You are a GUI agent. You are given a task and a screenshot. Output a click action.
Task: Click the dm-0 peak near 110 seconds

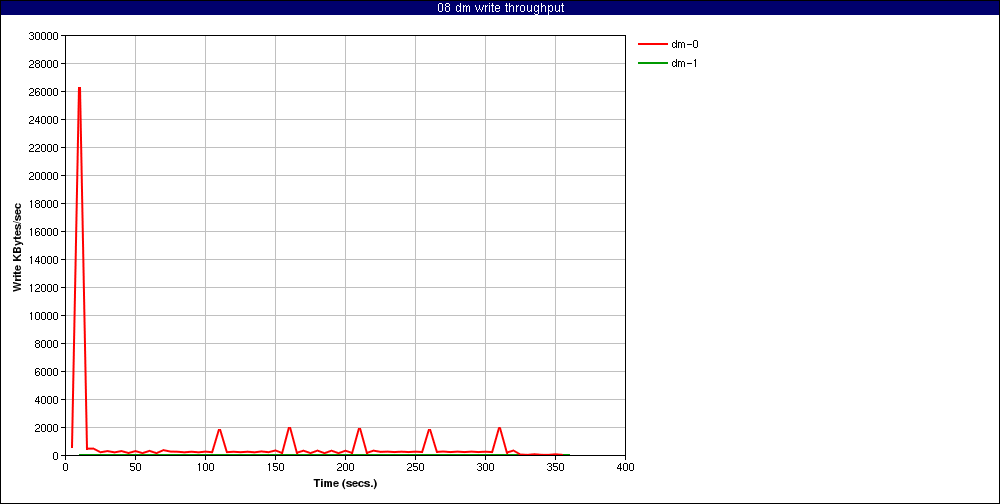[x=219, y=429]
